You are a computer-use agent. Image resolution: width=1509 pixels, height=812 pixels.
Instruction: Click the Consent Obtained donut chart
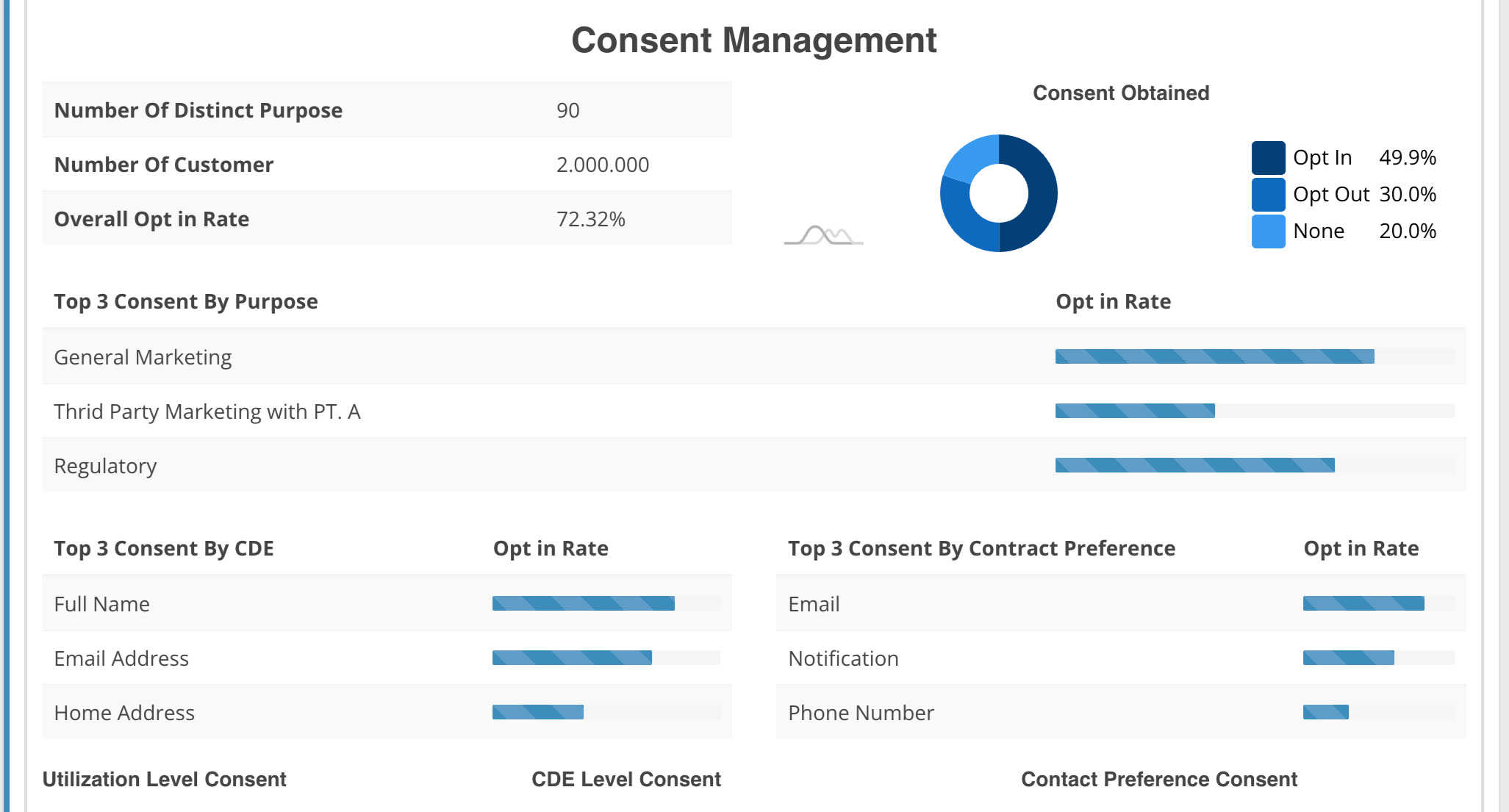pyautogui.click(x=999, y=193)
